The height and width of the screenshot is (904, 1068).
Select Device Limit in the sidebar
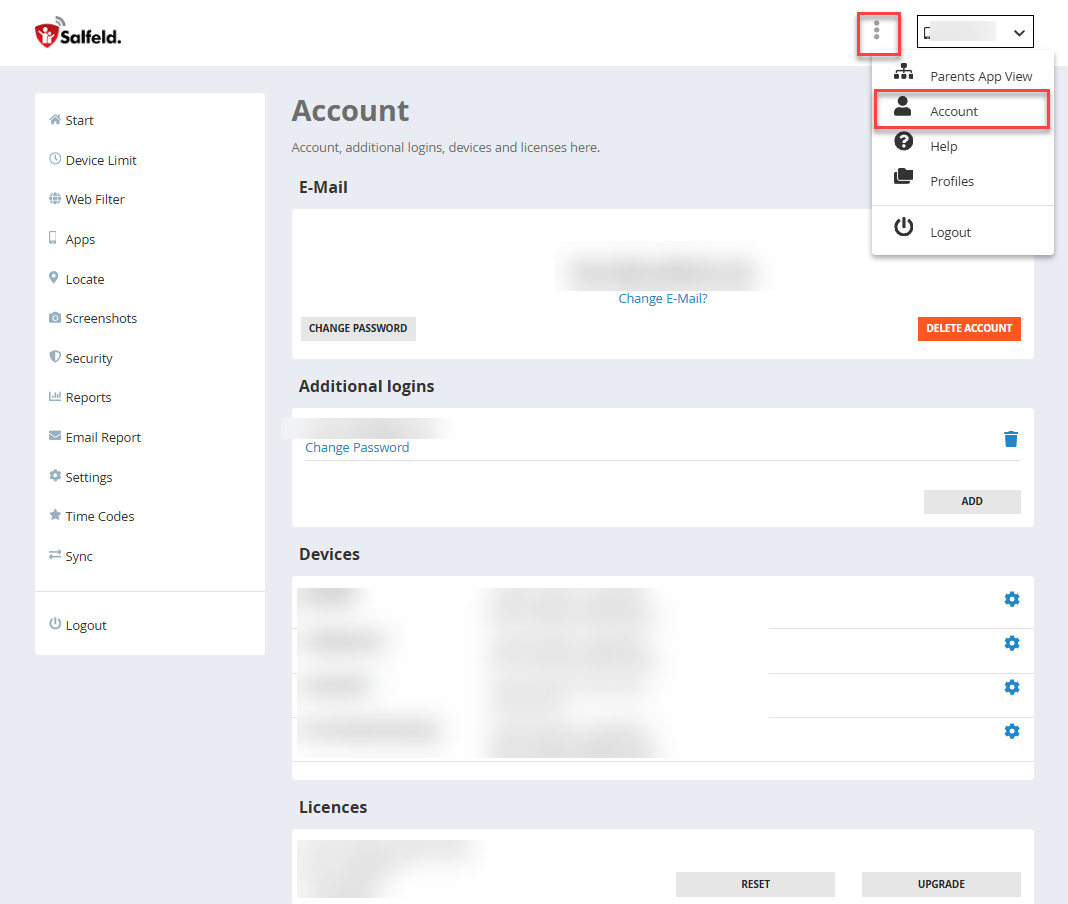101,159
